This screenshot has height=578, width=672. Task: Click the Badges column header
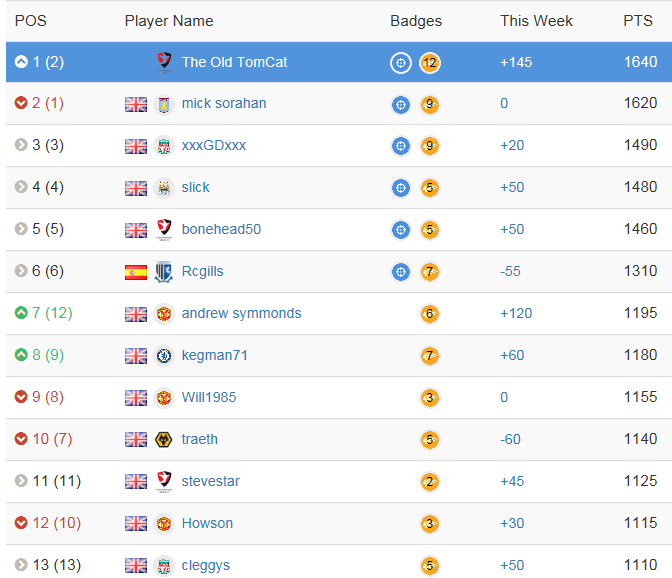coord(416,21)
